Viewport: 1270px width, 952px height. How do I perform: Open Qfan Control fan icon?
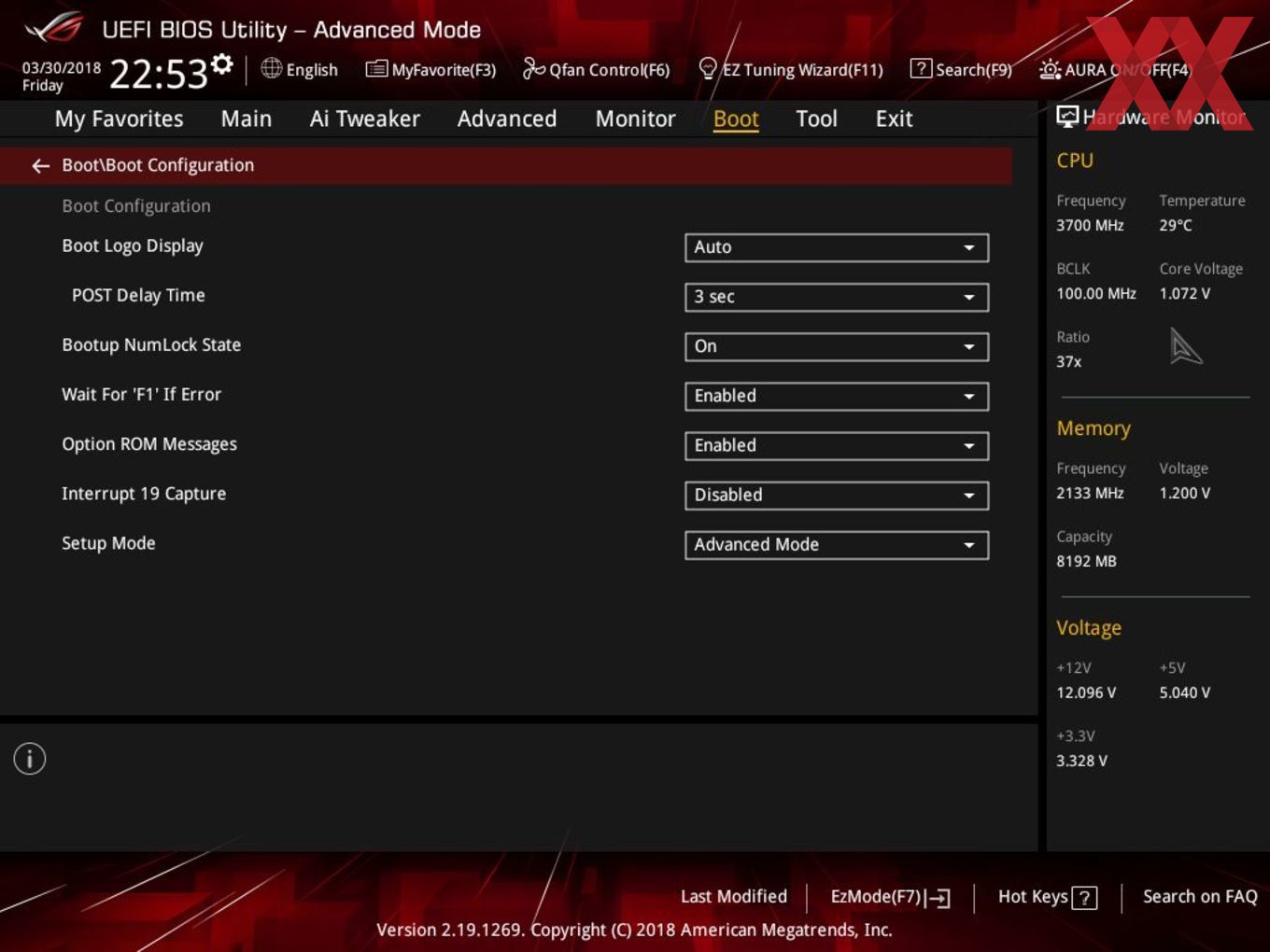coord(533,68)
